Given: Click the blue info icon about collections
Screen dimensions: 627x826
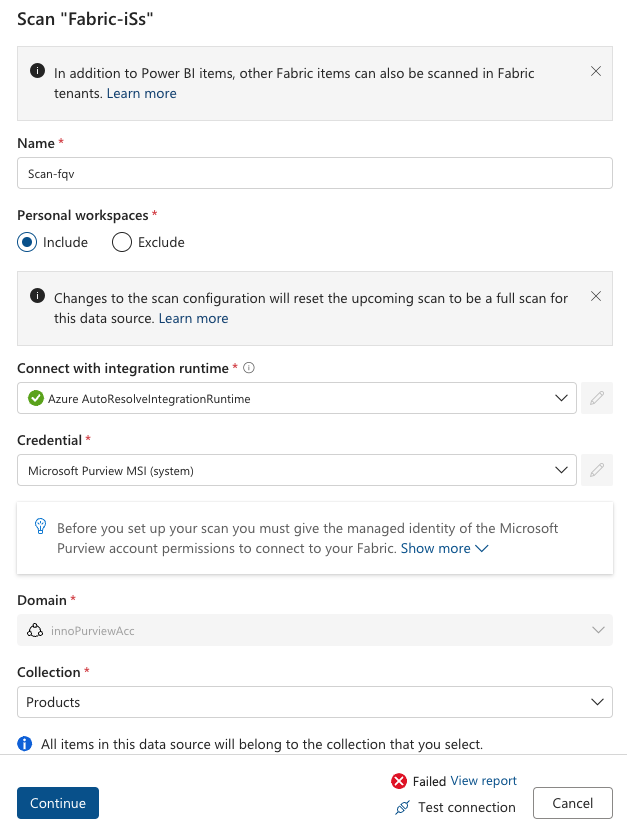Looking at the screenshot, I should (25, 744).
